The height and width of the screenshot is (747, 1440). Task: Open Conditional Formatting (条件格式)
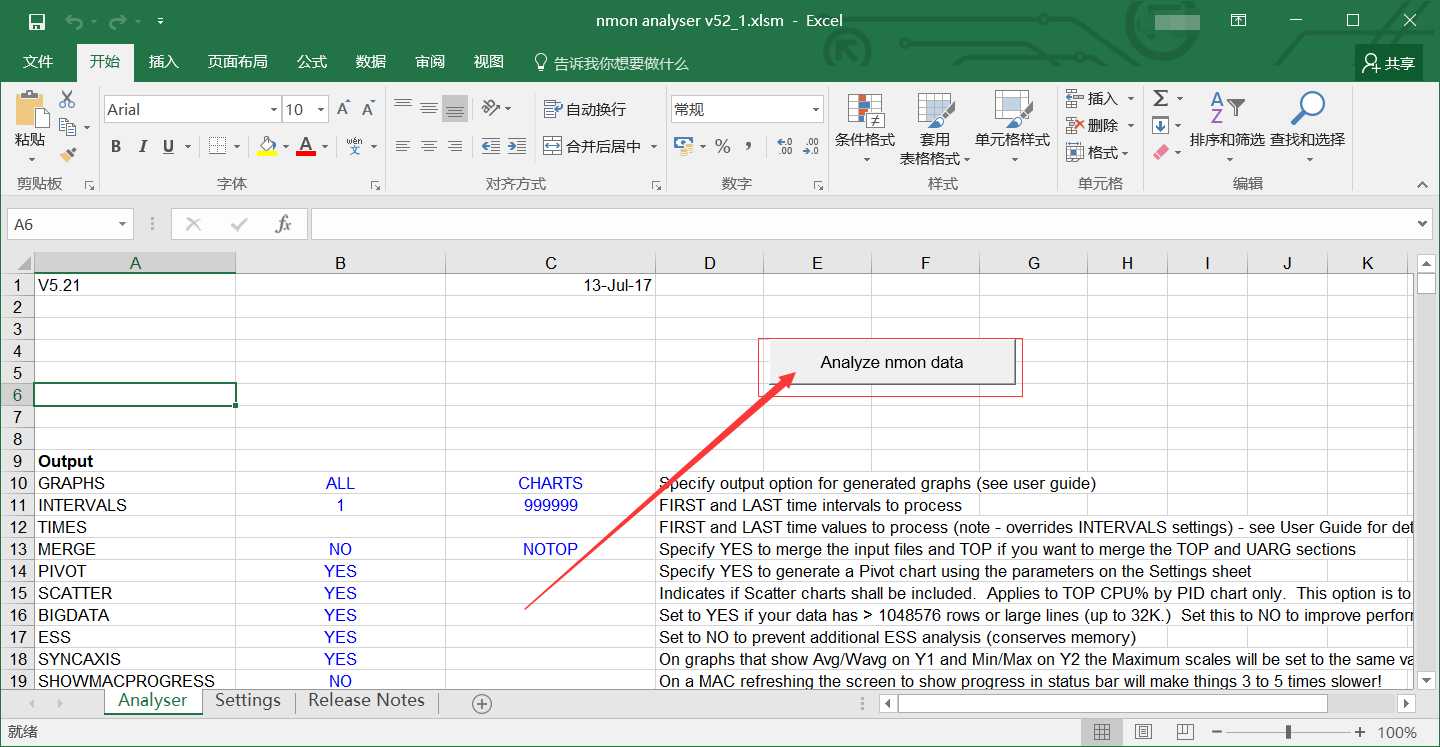(865, 128)
